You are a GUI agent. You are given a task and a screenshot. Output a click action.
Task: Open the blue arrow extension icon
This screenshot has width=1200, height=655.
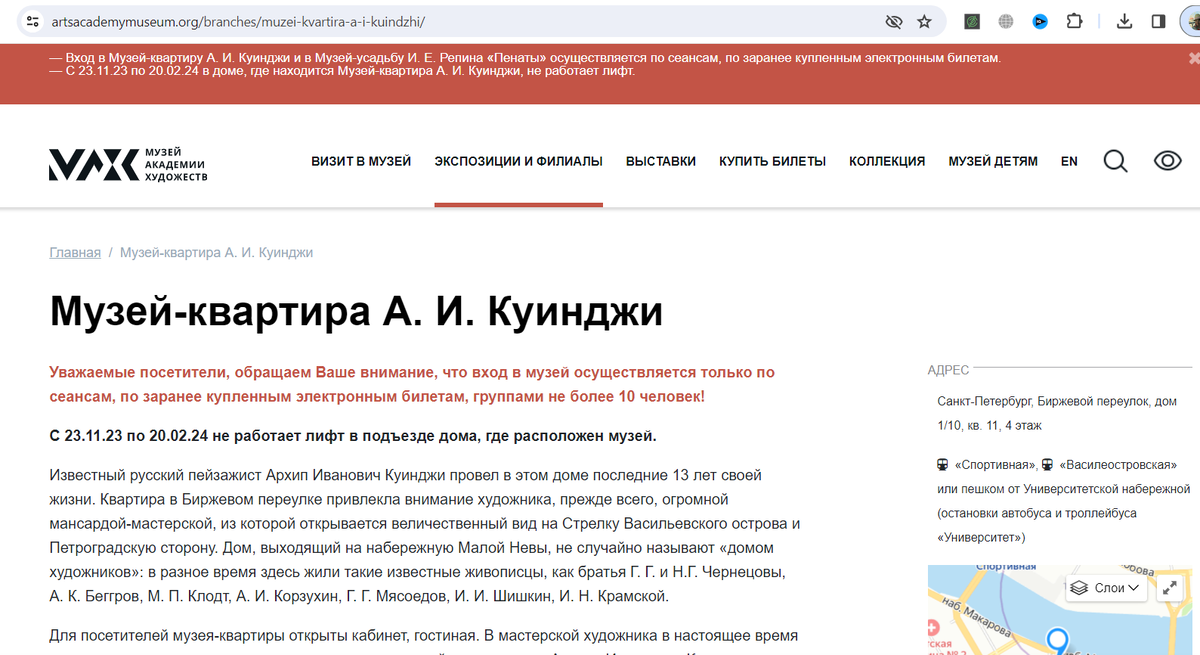[x=1040, y=21]
